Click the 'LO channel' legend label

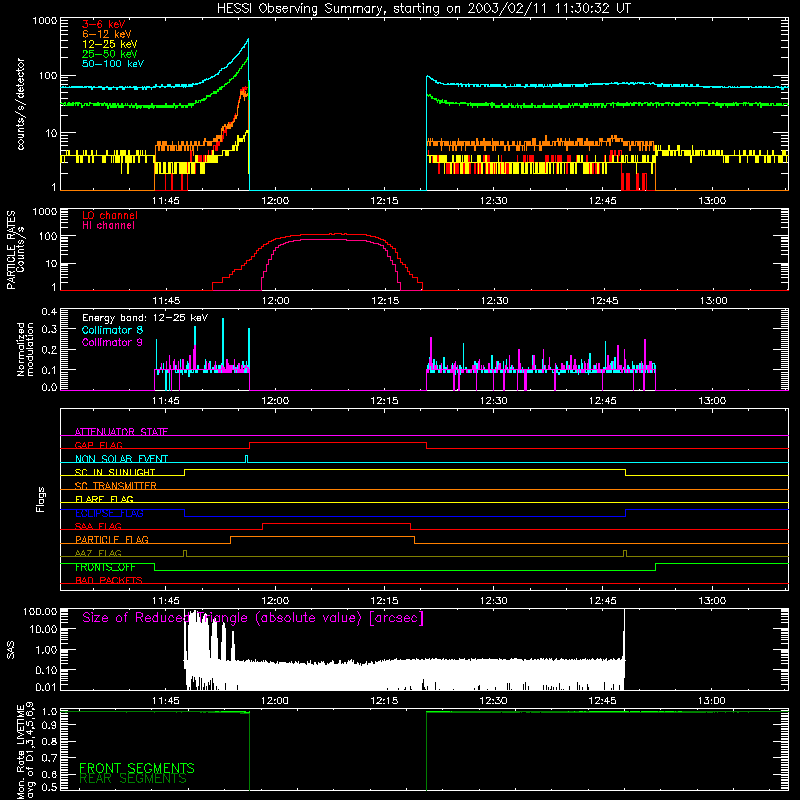[110, 215]
